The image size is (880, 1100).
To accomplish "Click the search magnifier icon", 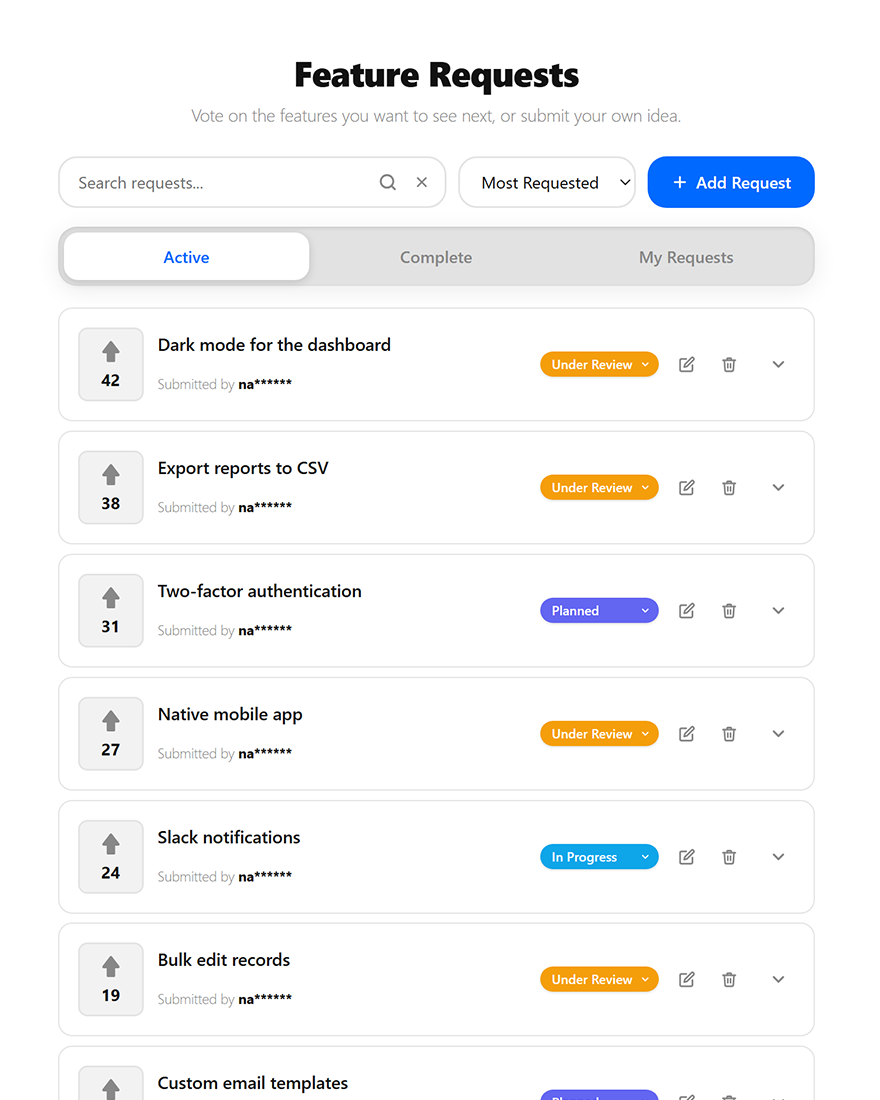I will pyautogui.click(x=388, y=182).
